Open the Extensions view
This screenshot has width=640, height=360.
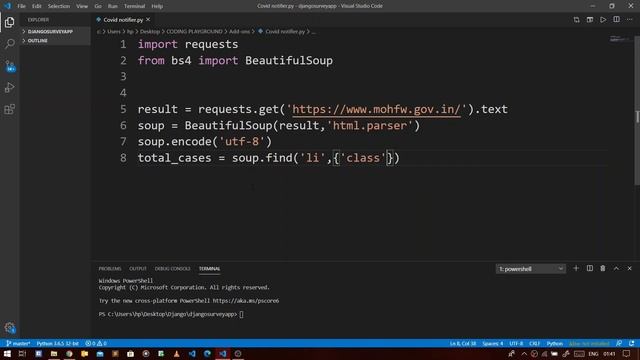click(10, 109)
